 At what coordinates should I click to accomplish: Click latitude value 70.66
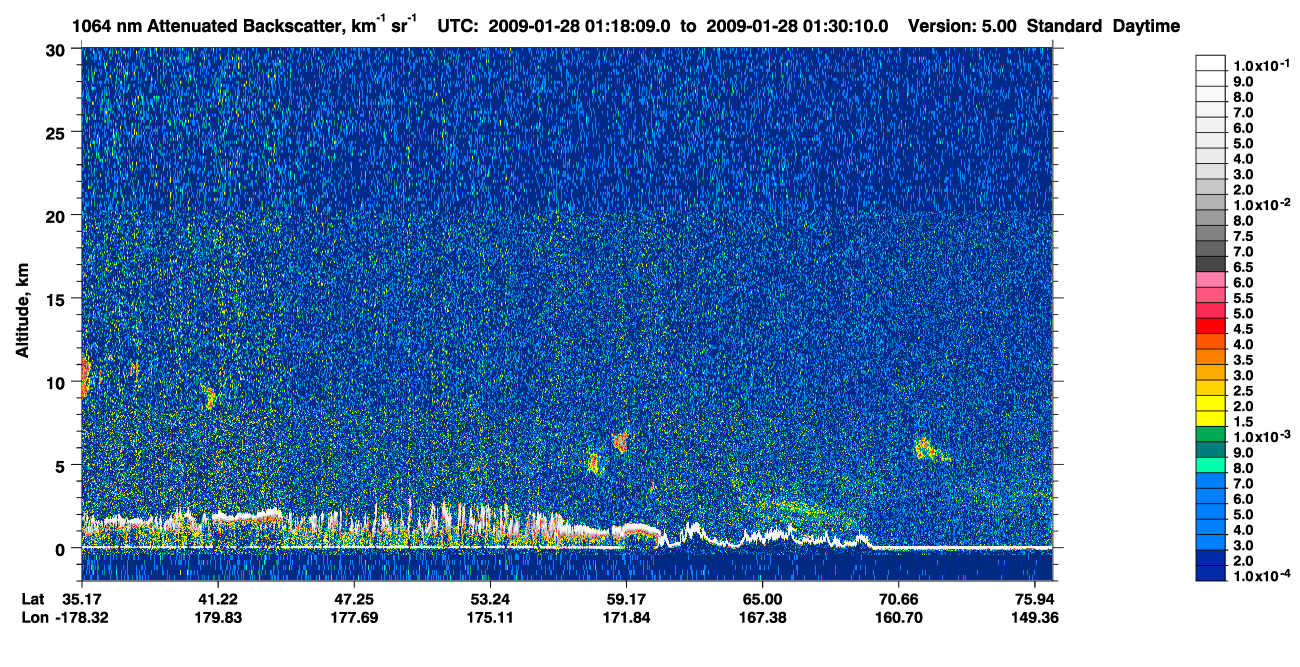coord(898,600)
